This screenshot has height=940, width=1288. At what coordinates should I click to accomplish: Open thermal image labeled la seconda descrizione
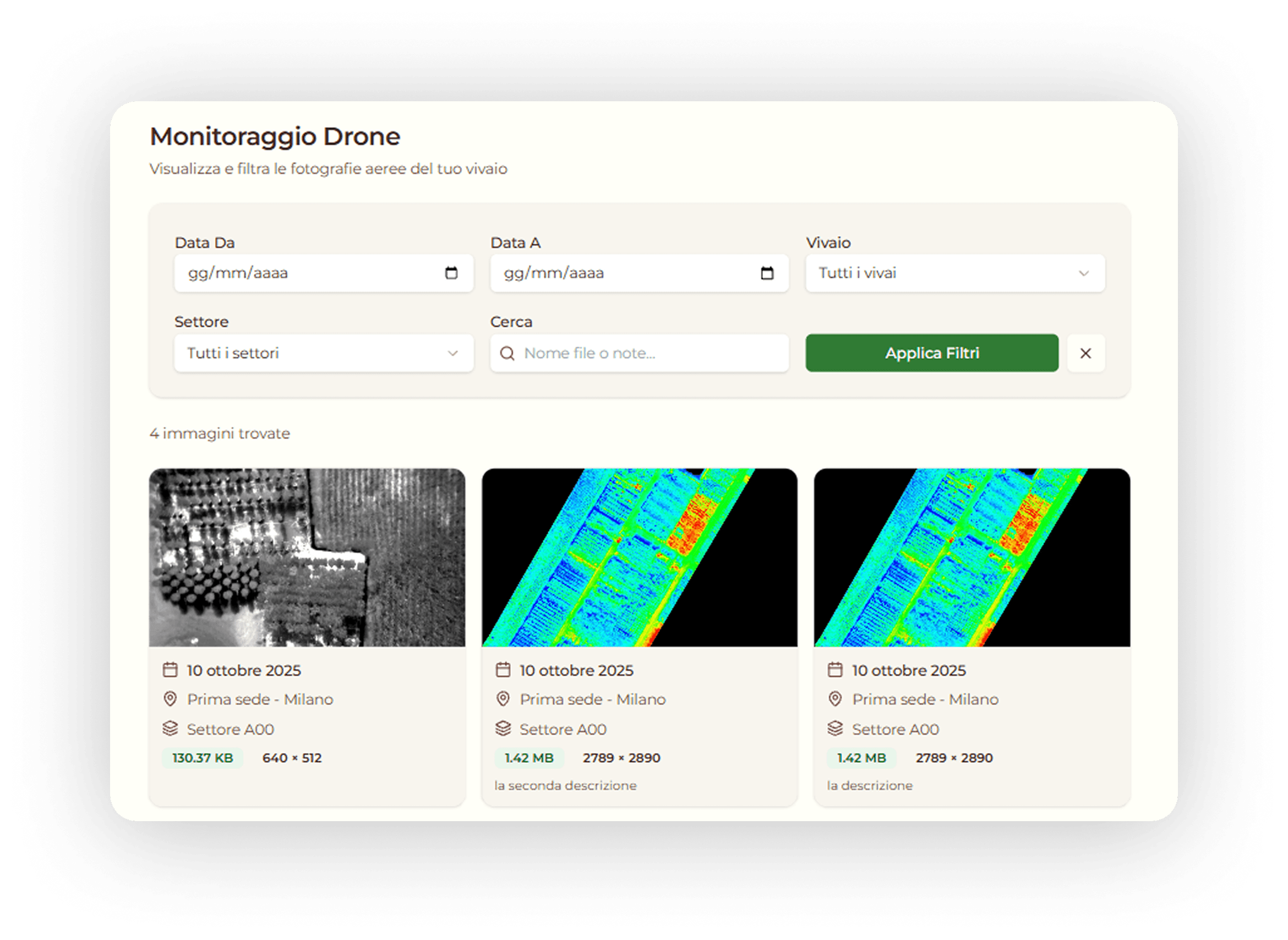[639, 557]
